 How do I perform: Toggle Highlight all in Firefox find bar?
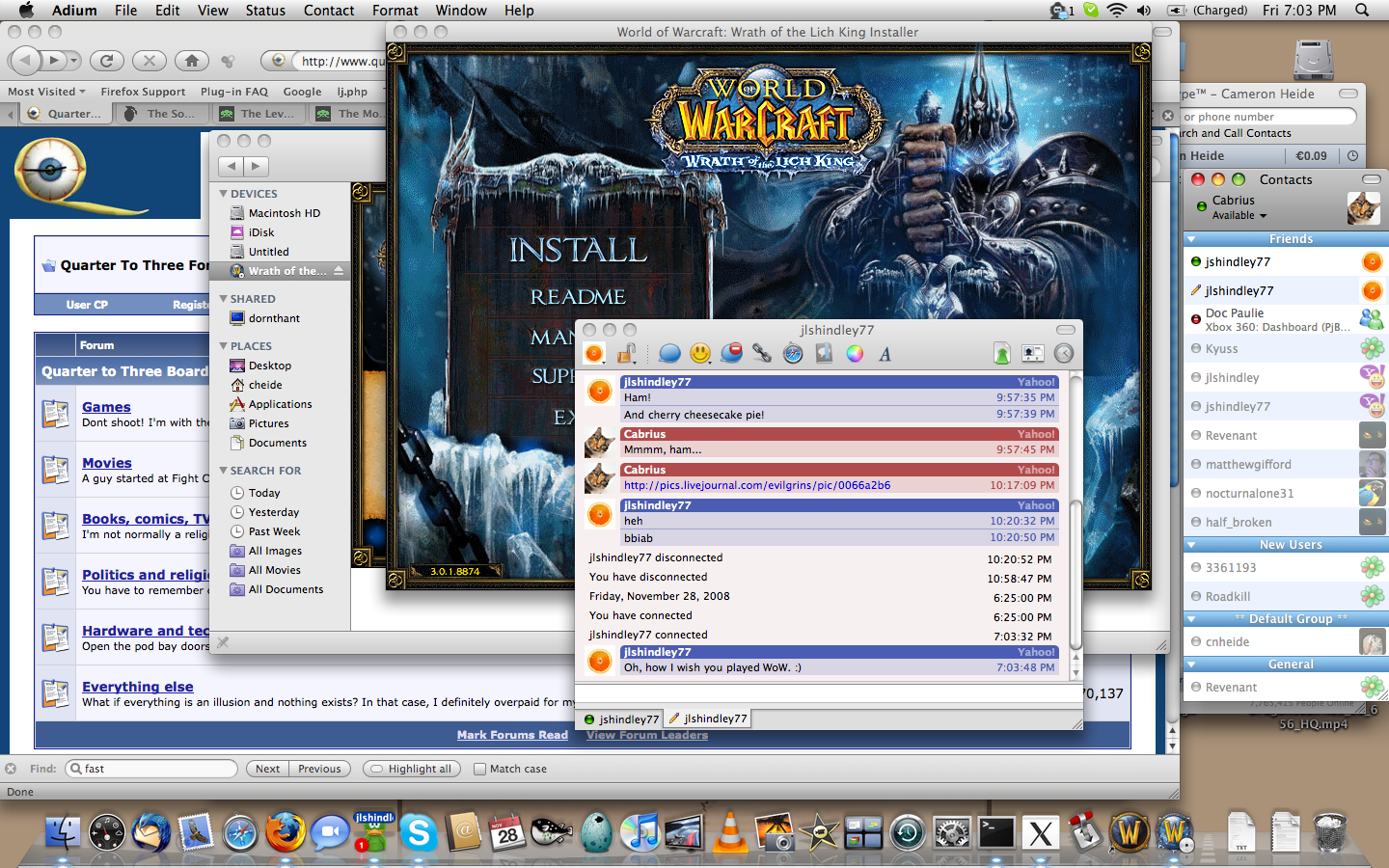click(x=412, y=769)
